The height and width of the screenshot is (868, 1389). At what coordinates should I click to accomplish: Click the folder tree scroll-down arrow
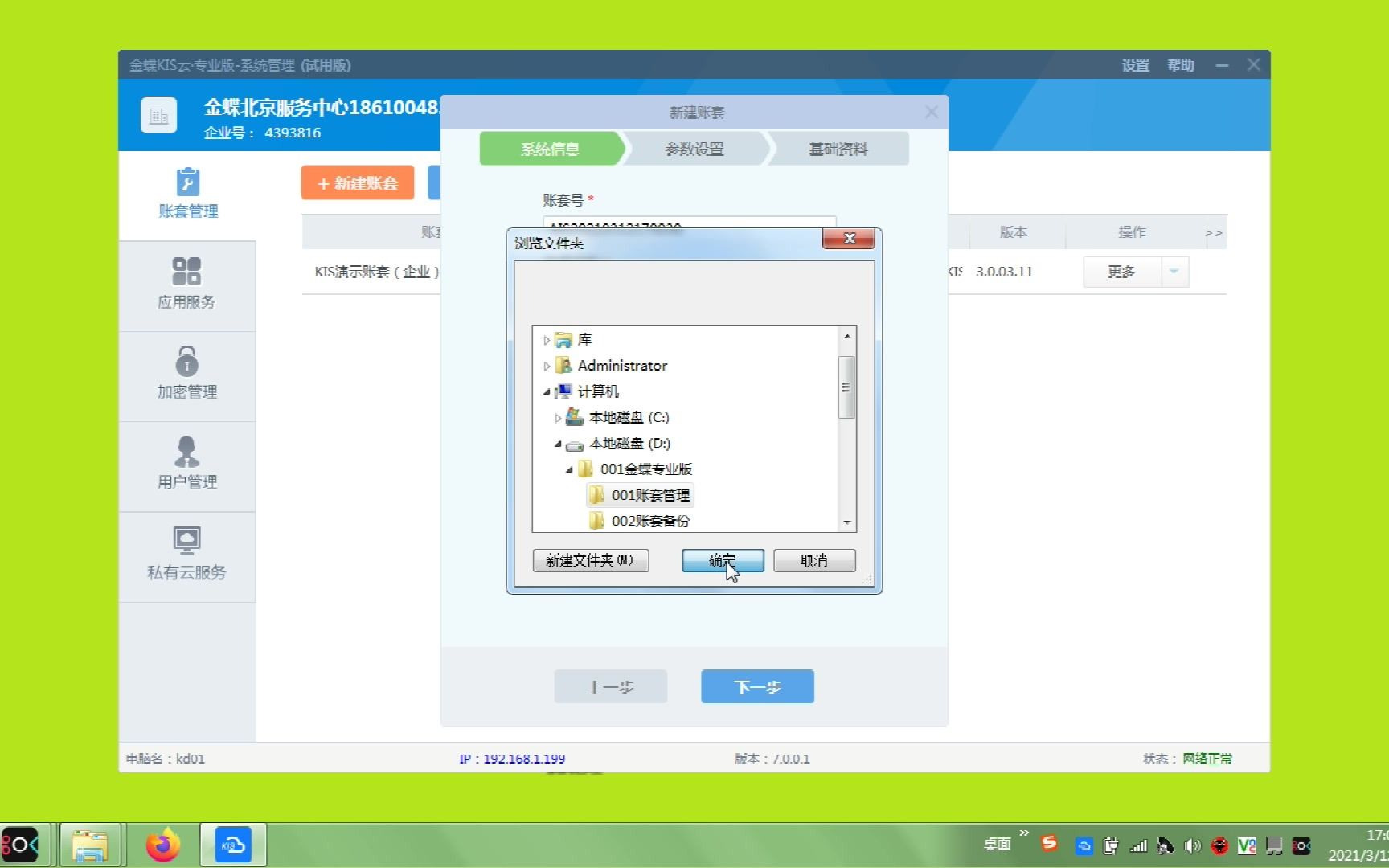tap(846, 522)
